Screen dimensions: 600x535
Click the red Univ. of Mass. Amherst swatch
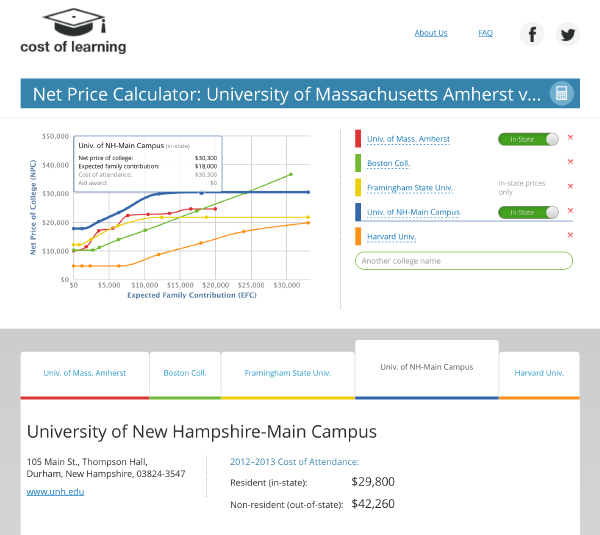click(359, 139)
